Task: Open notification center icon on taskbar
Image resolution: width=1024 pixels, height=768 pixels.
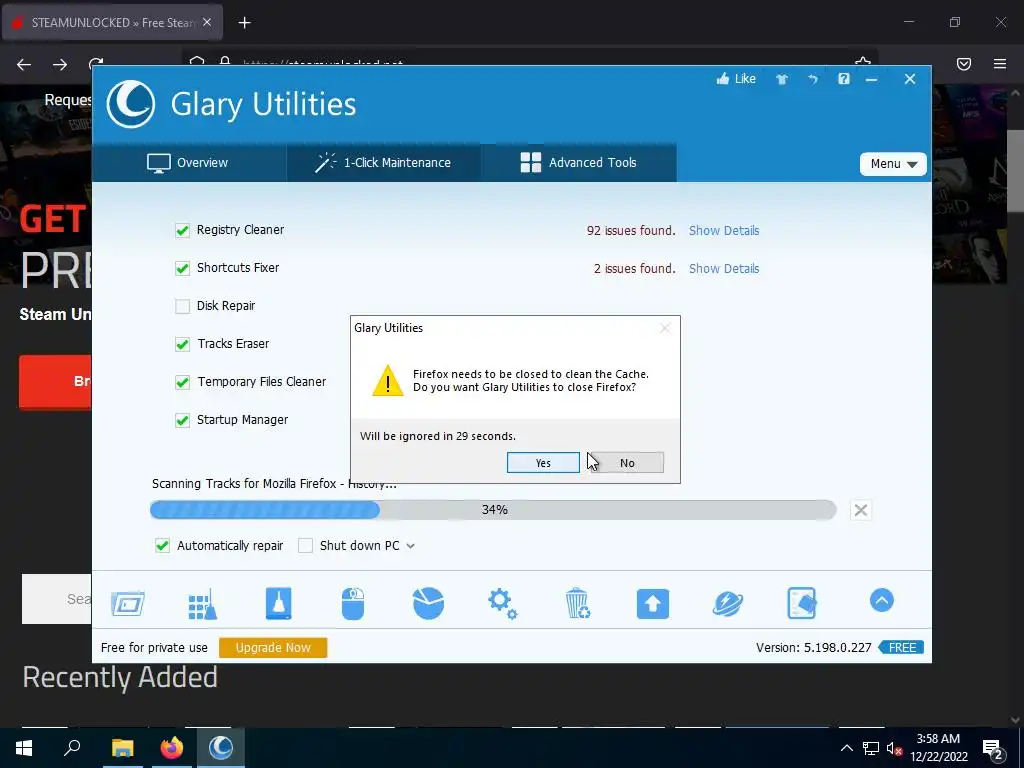Action: pos(993,748)
